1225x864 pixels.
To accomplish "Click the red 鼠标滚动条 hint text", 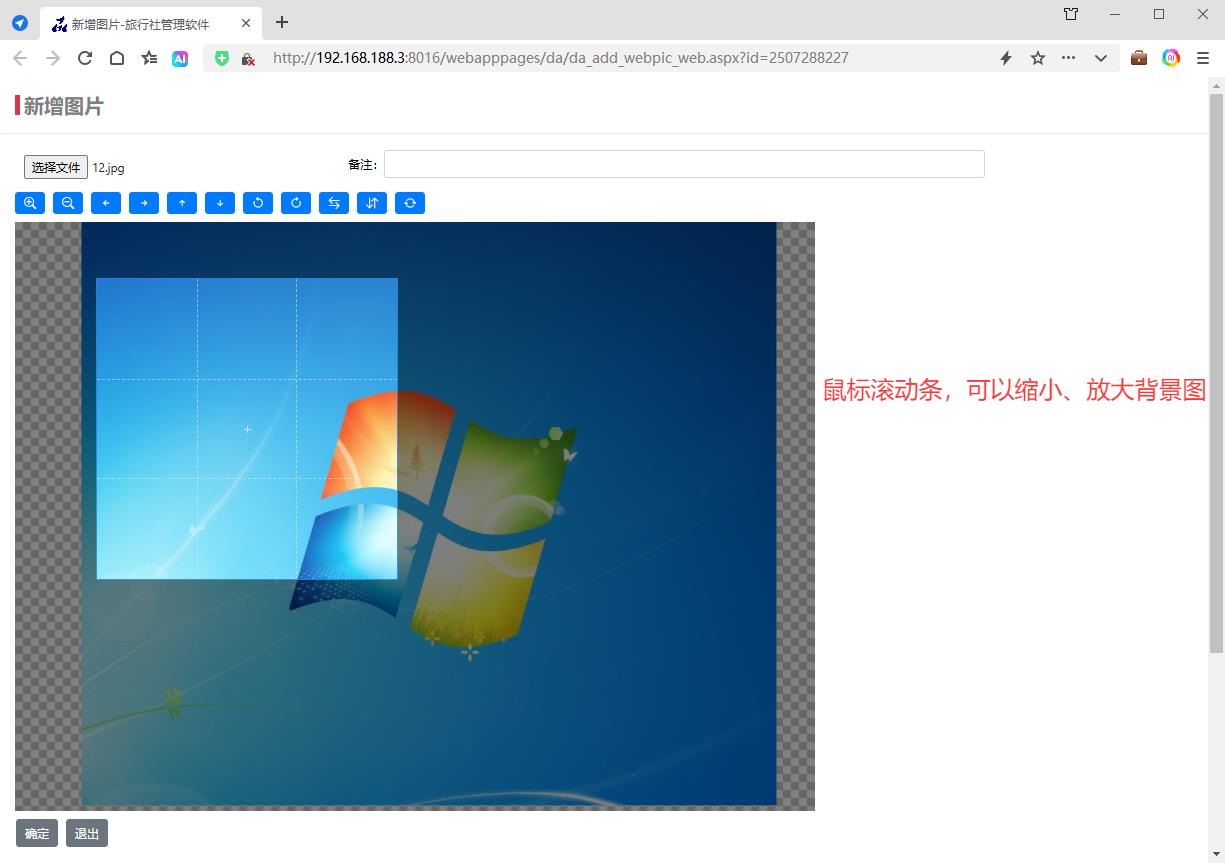I will point(1014,390).
